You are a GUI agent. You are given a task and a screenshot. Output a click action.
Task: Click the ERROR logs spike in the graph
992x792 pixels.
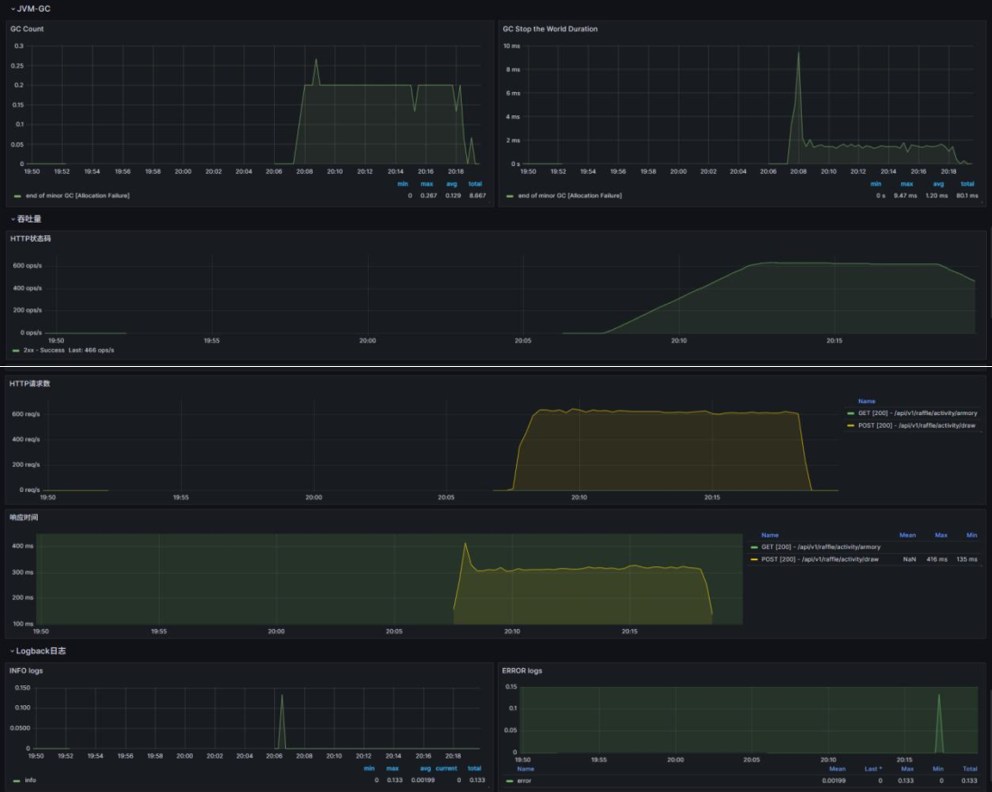939,696
